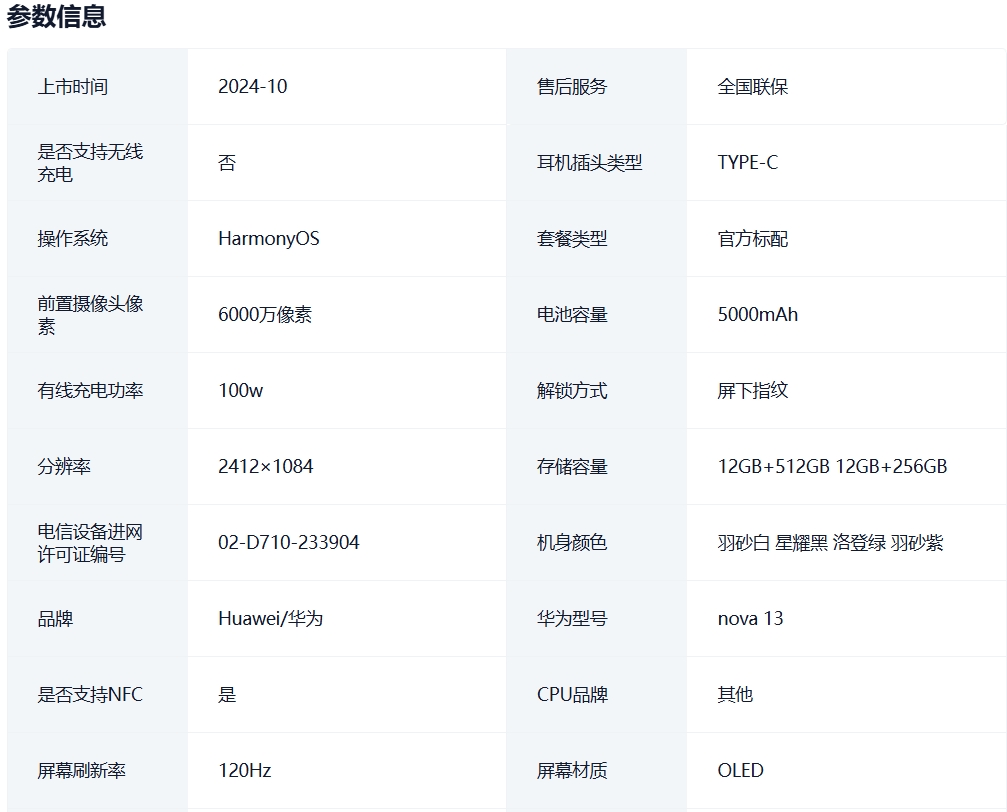Click the 品牌 label

(x=55, y=619)
